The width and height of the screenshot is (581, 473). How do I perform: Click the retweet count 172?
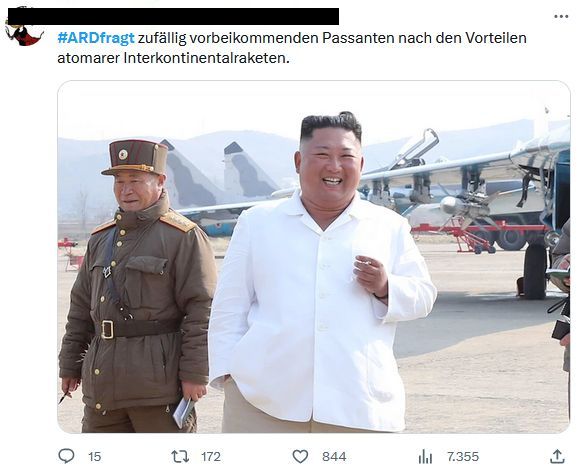211,457
